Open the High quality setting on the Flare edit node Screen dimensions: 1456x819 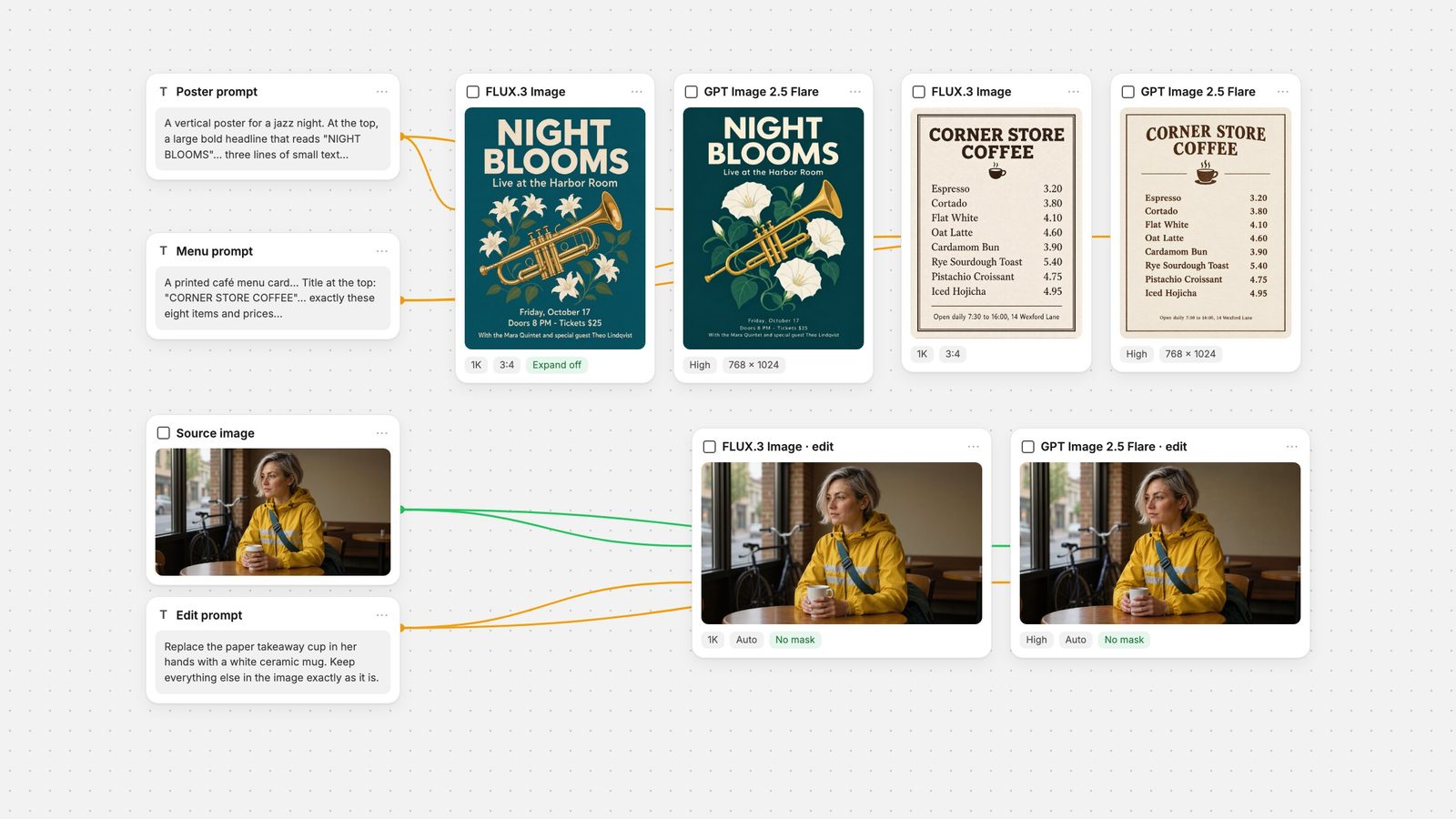pos(1036,640)
